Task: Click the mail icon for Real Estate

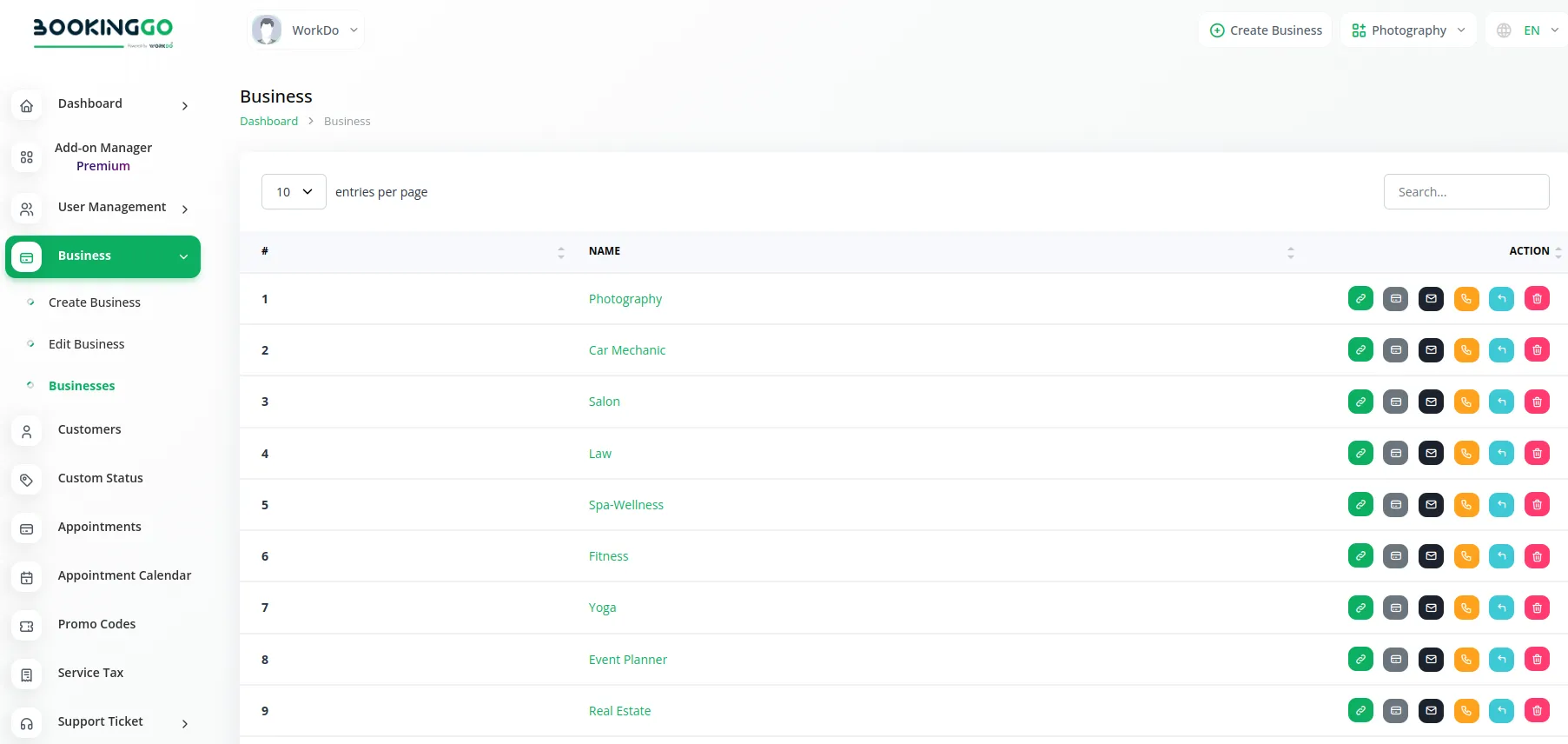Action: click(1431, 711)
